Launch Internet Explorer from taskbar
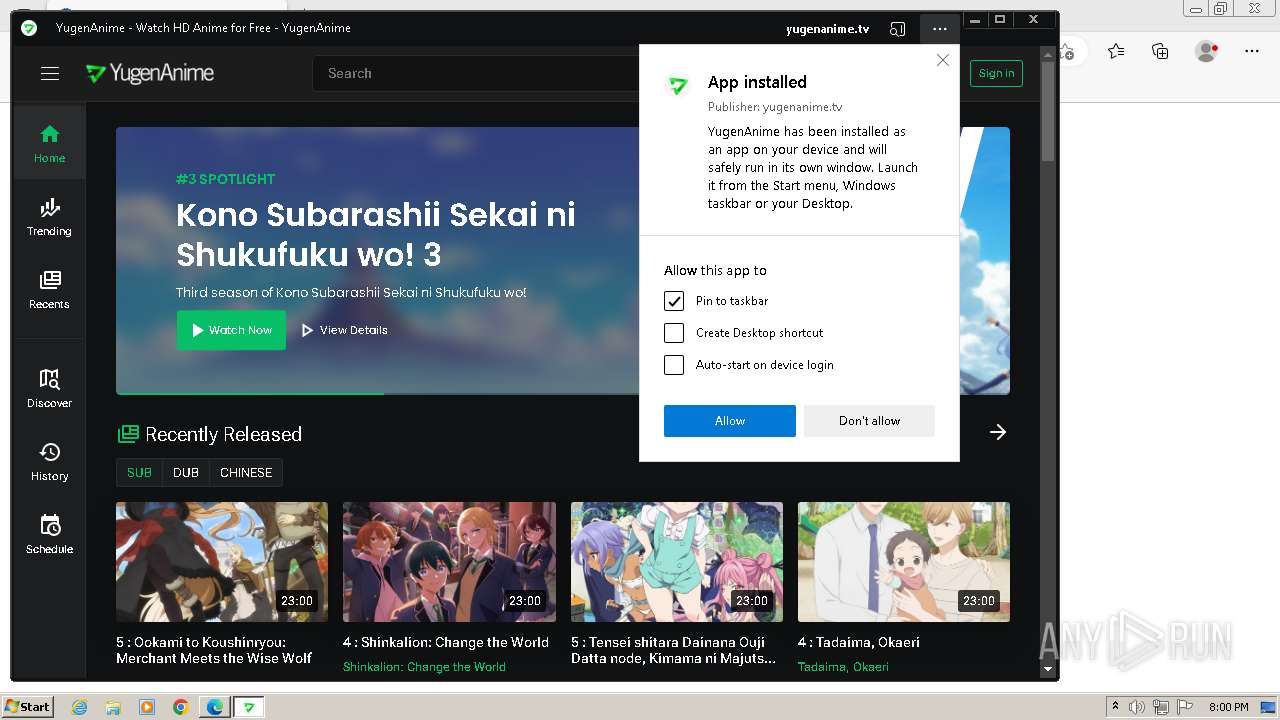 pyautogui.click(x=79, y=707)
